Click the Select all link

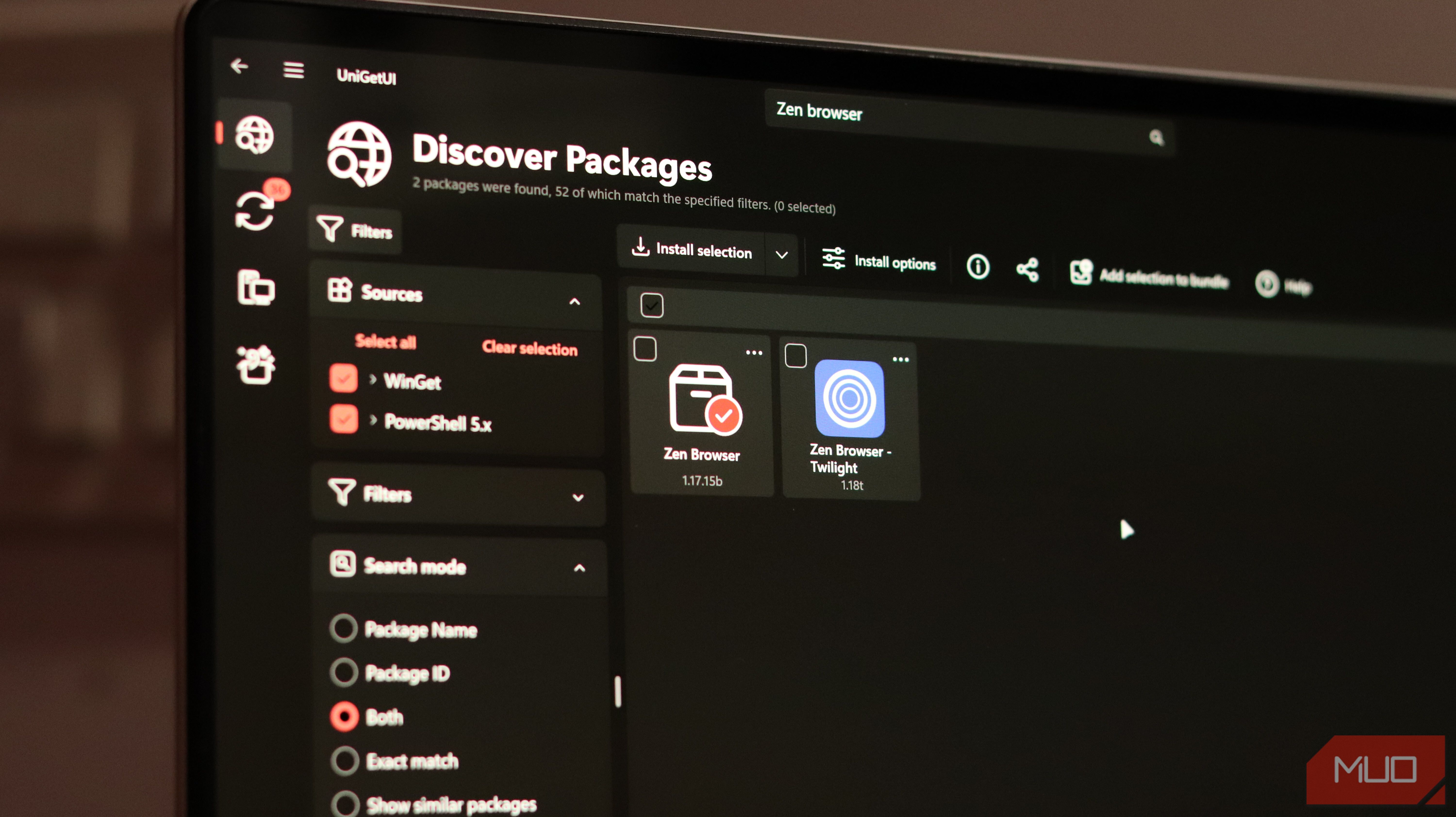pos(386,342)
